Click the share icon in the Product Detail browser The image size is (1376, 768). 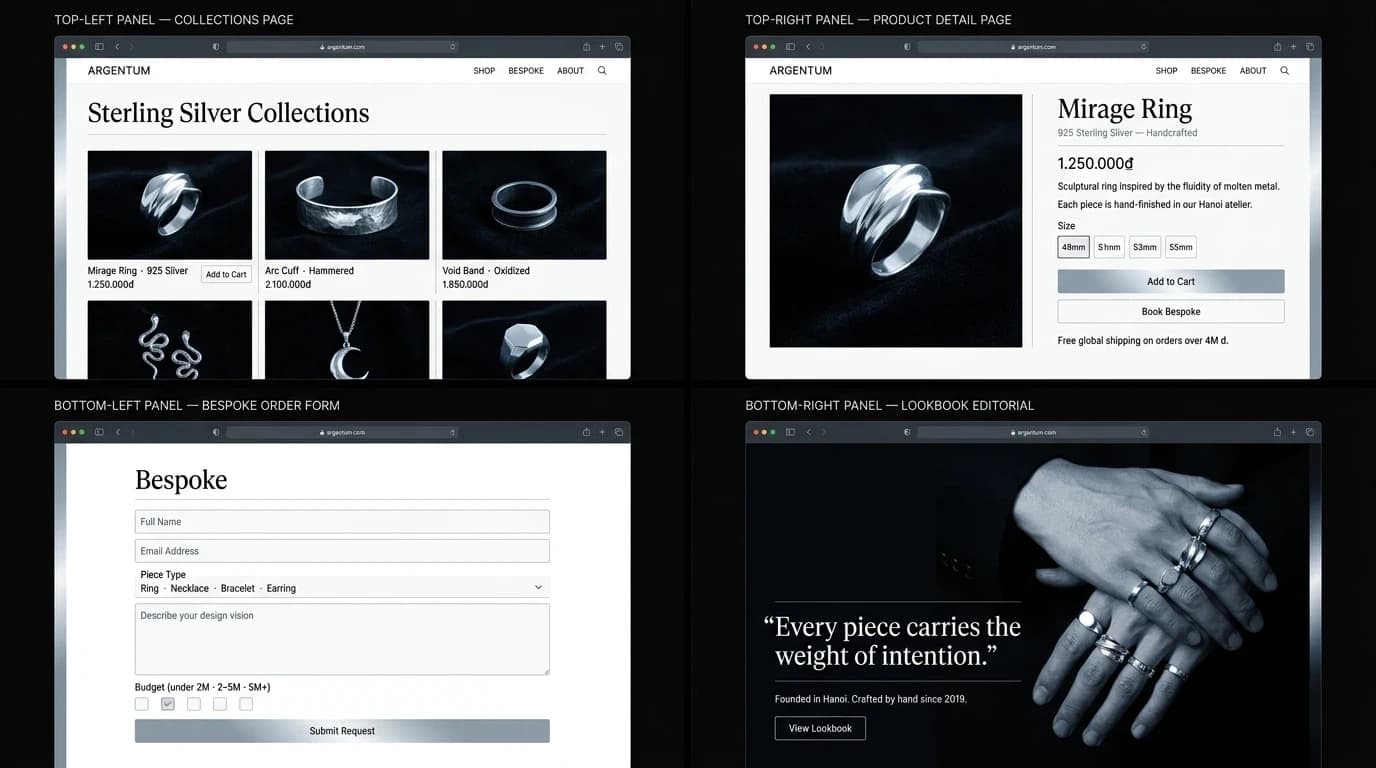[x=1277, y=47]
